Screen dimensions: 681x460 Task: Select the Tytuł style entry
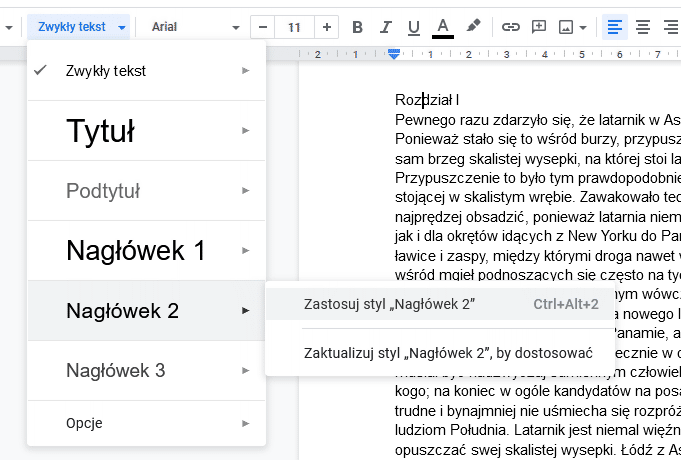(146, 130)
